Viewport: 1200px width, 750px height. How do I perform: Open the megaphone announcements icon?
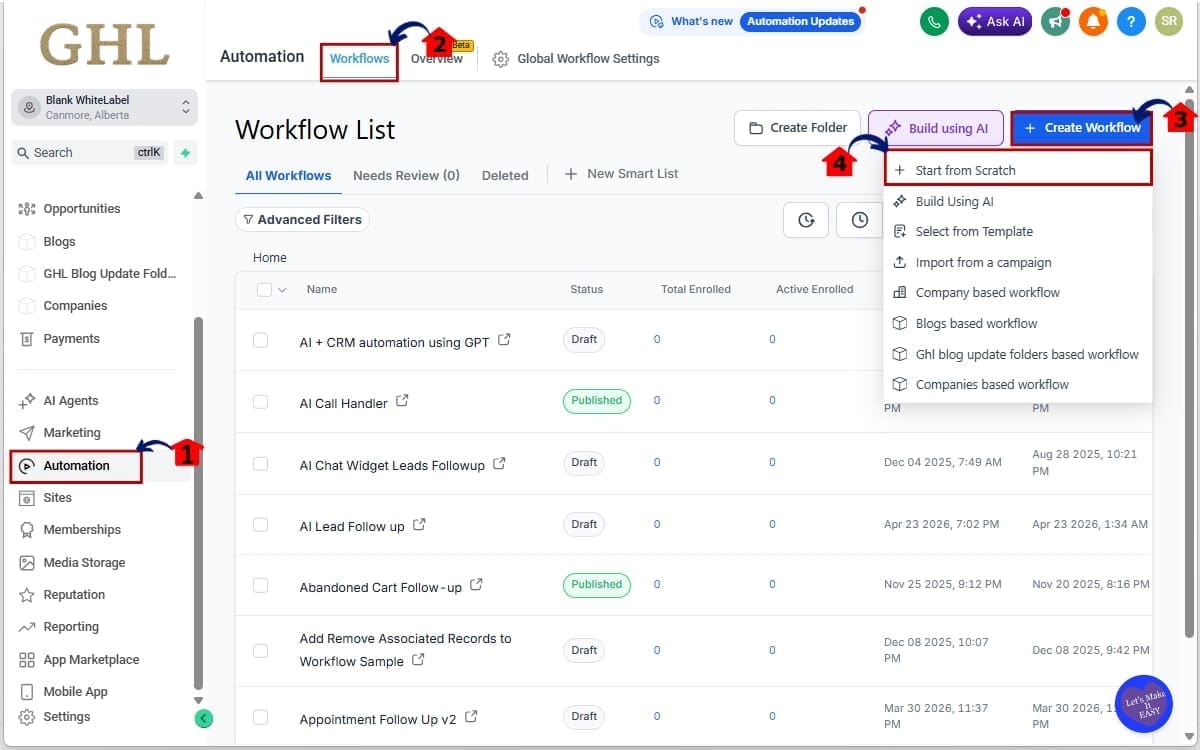[x=1055, y=21]
